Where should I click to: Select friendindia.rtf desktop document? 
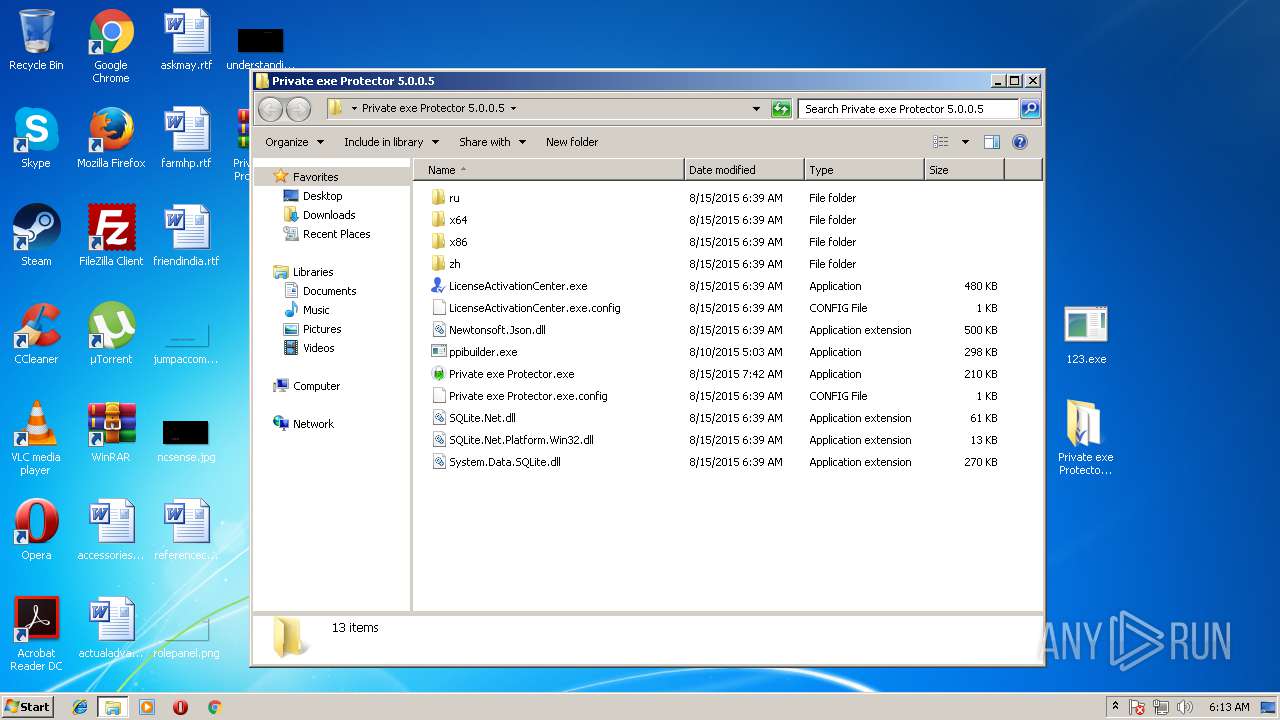(x=186, y=236)
